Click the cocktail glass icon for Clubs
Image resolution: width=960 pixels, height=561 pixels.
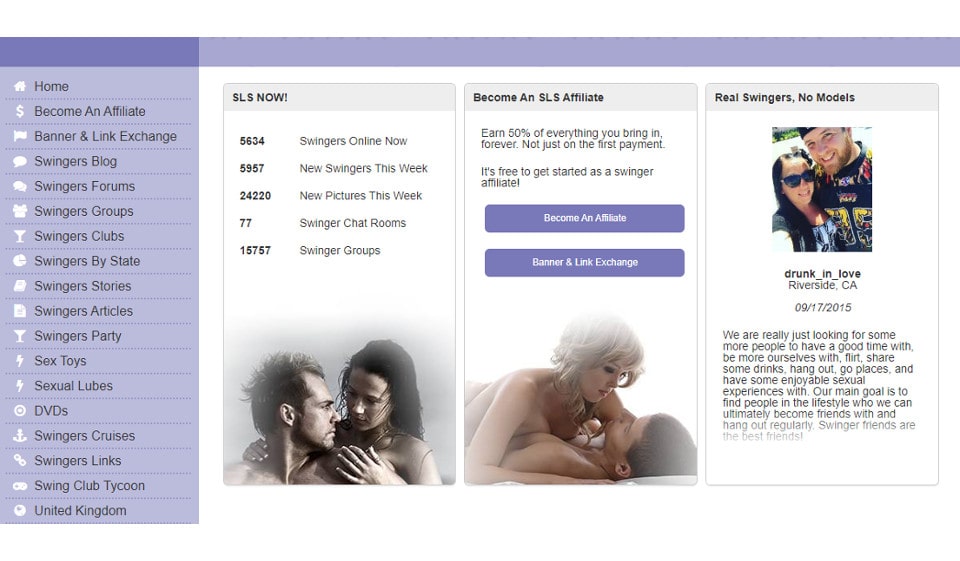[x=20, y=237]
